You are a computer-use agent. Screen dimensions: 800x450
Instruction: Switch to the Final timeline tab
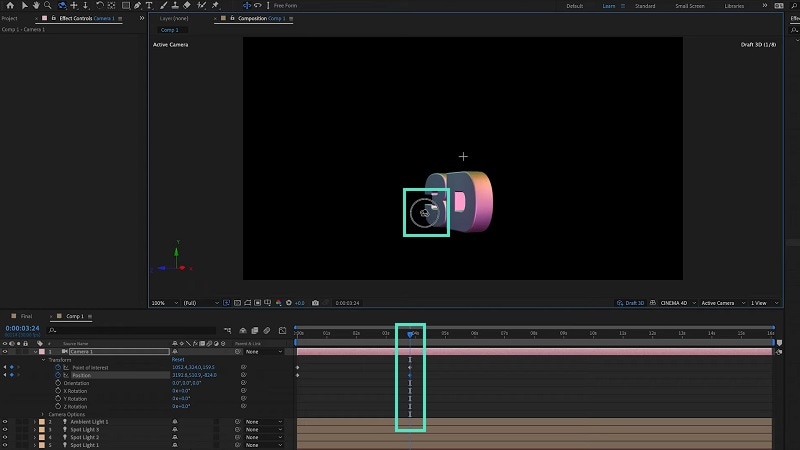pos(27,316)
